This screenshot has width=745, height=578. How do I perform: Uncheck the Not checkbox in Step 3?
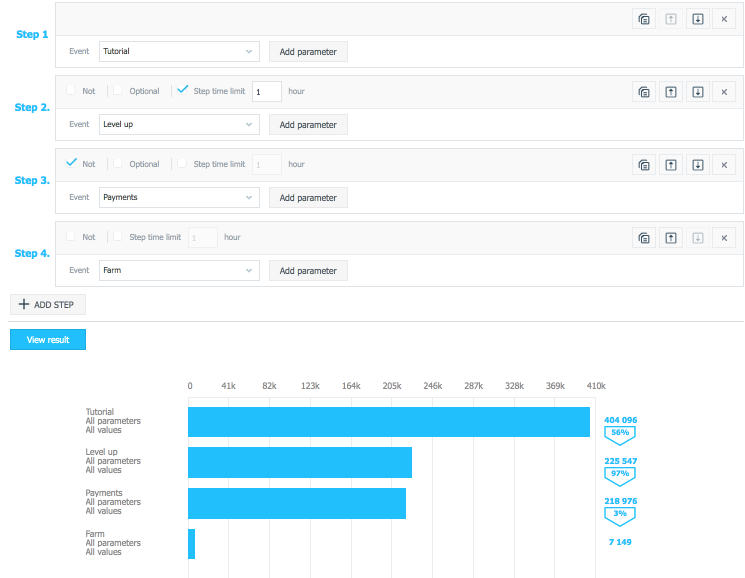(71, 164)
